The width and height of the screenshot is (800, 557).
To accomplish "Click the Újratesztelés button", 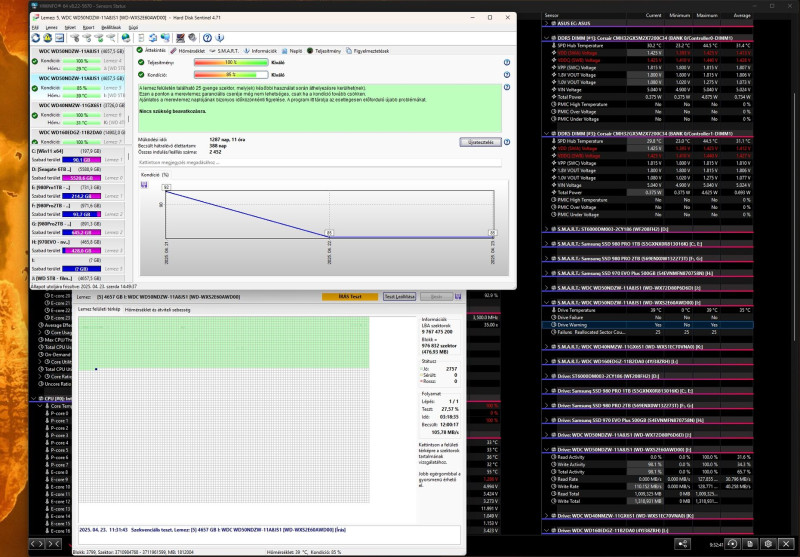I will pyautogui.click(x=481, y=142).
